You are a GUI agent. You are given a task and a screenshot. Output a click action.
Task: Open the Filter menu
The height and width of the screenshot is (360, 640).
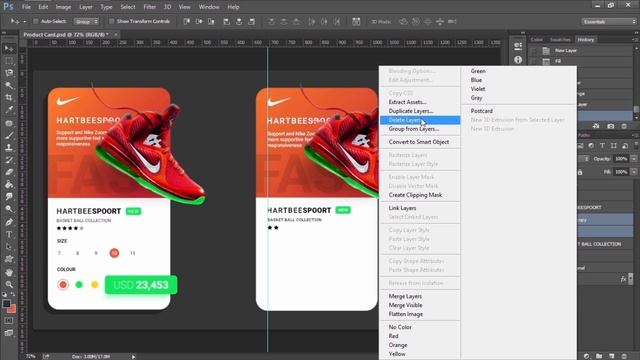149,7
